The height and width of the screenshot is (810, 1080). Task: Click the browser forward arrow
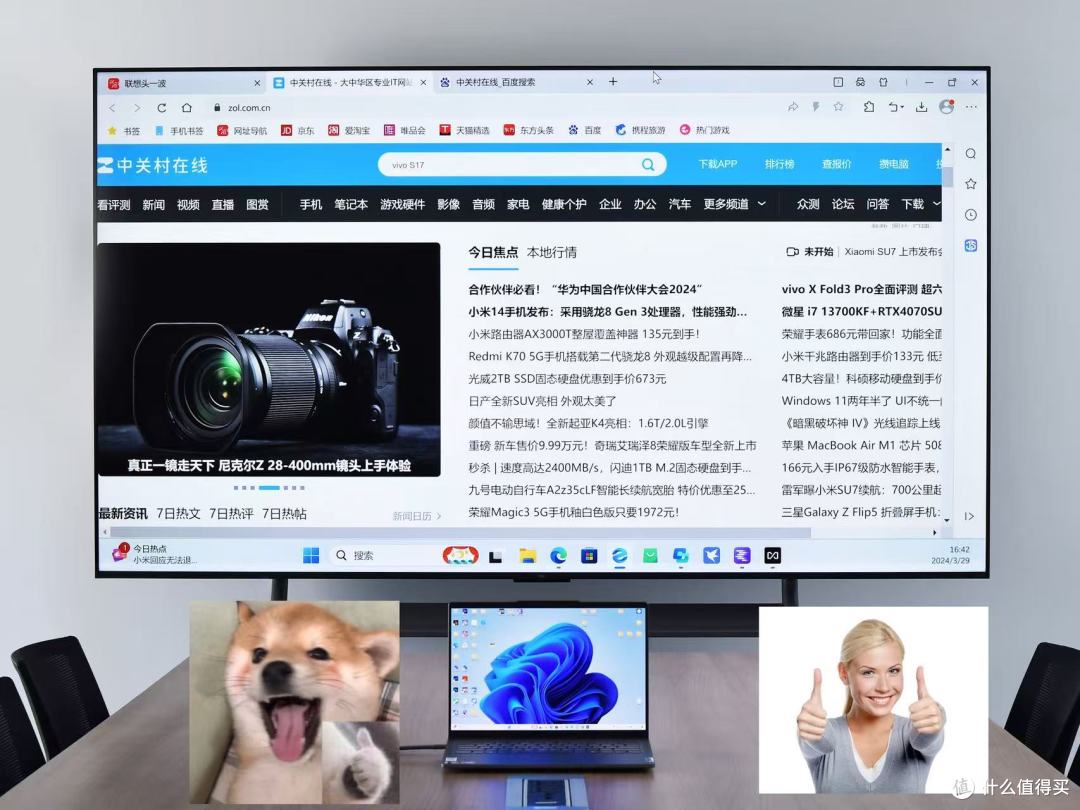click(137, 107)
